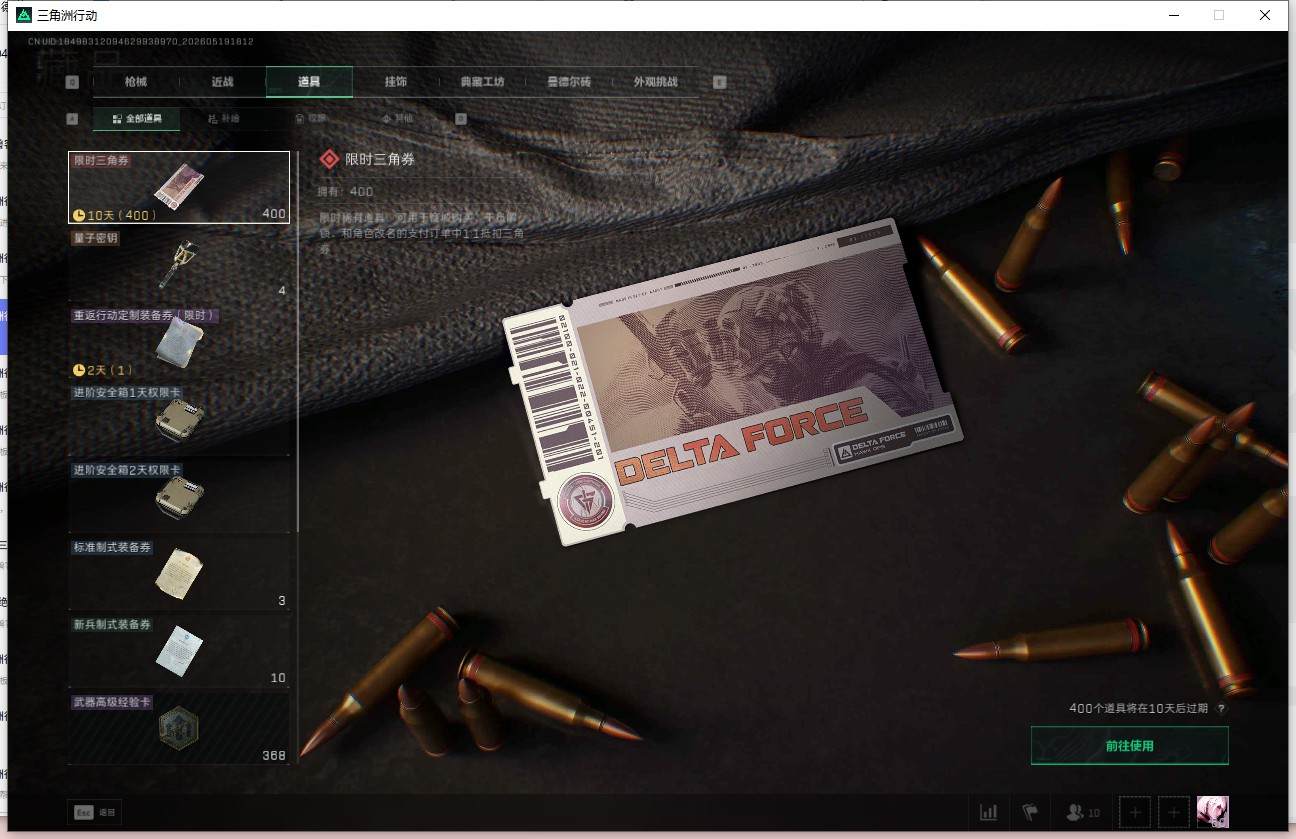Click the item list vertical scrollbar
This screenshot has height=839, width=1296.
click(297, 340)
